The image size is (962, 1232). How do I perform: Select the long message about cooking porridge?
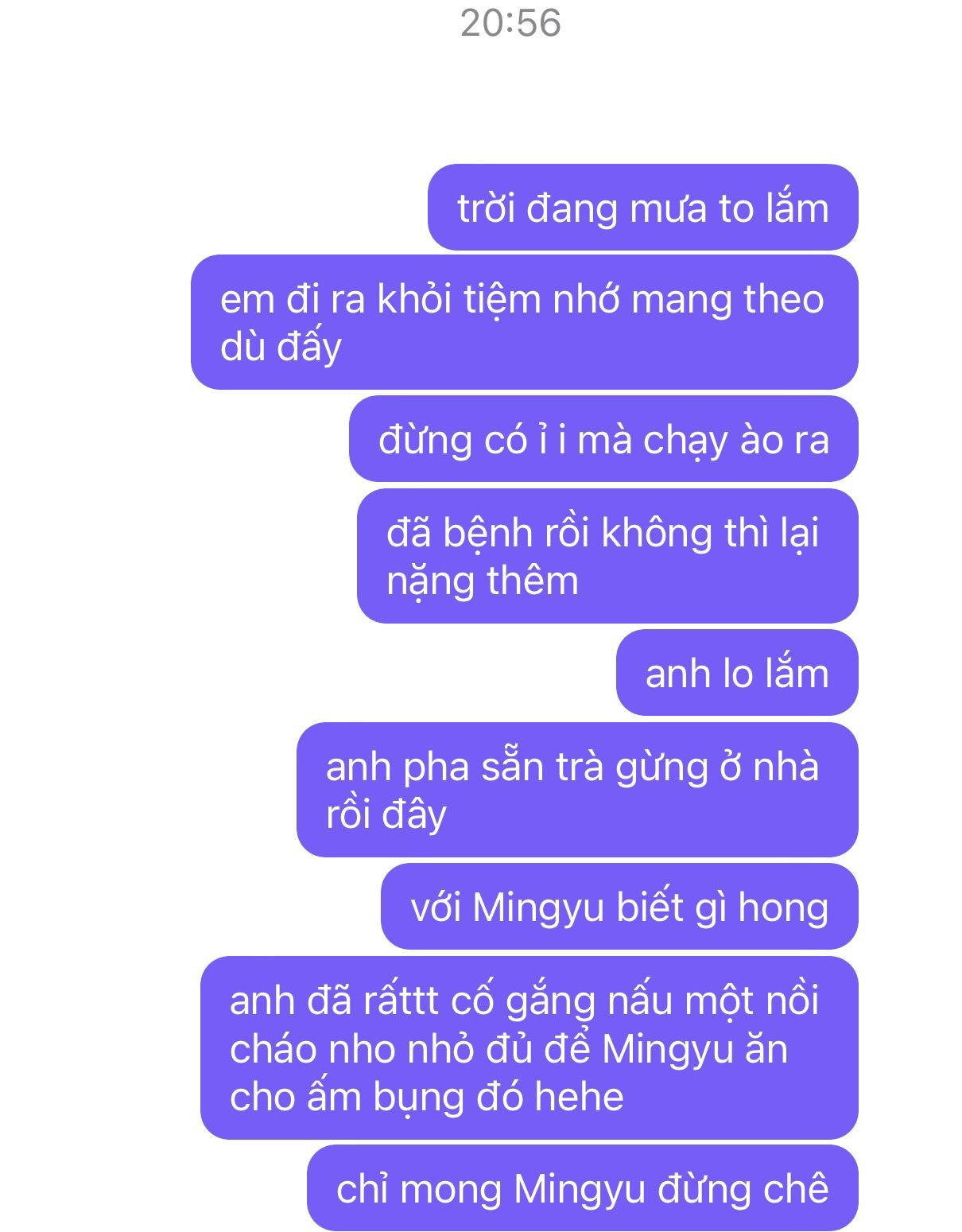529,1047
